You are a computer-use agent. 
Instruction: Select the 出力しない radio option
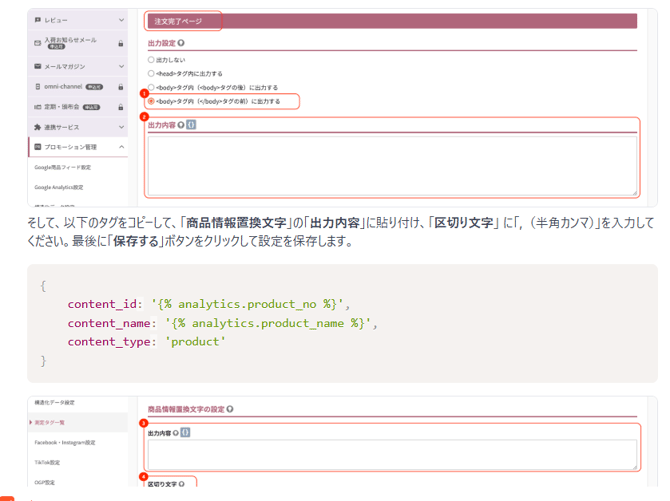click(150, 60)
